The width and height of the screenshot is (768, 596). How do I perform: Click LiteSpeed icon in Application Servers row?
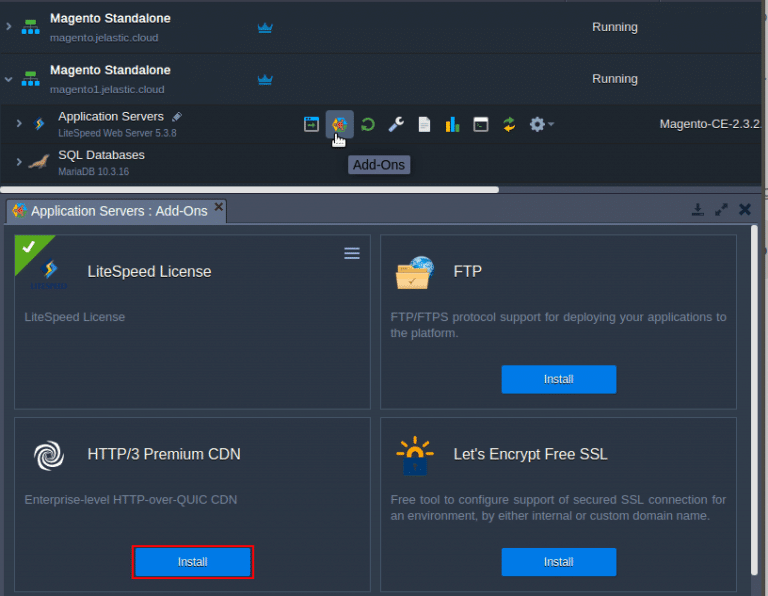tap(39, 124)
